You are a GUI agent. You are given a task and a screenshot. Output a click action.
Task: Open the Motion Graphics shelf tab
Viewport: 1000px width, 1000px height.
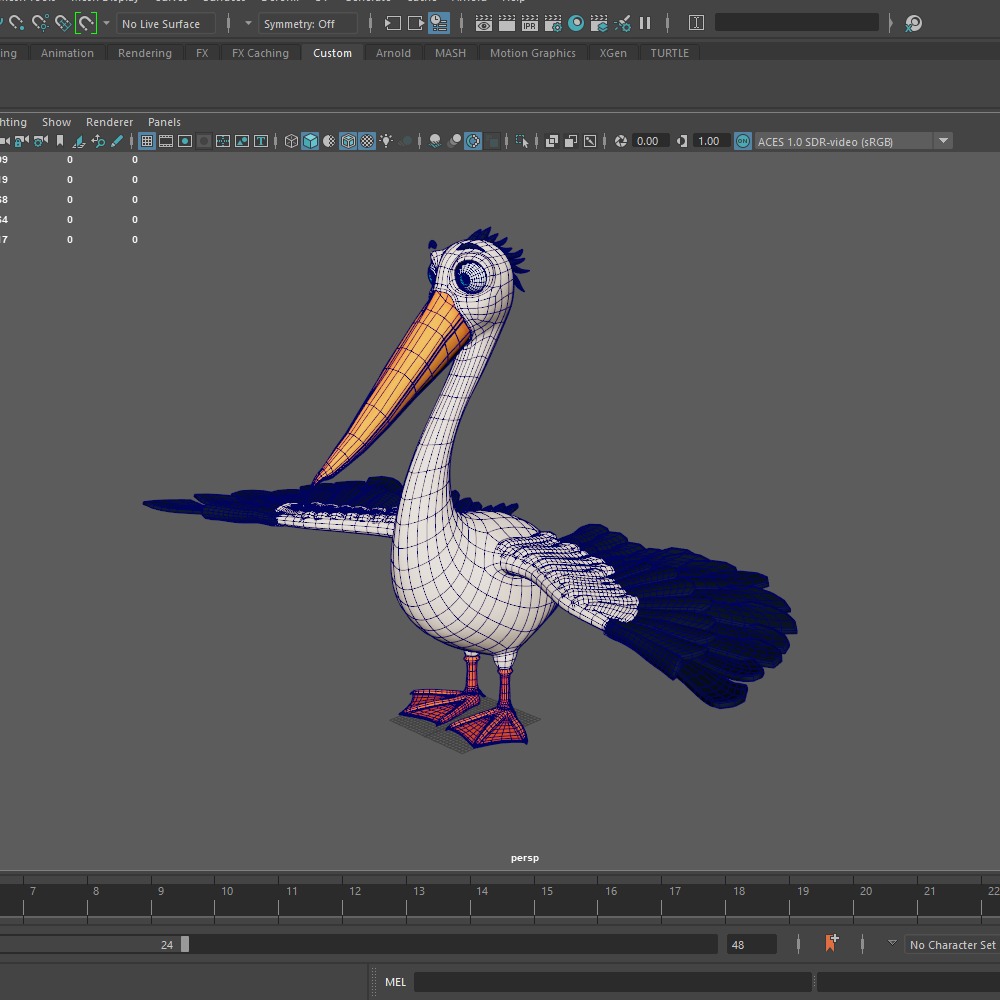tap(533, 53)
